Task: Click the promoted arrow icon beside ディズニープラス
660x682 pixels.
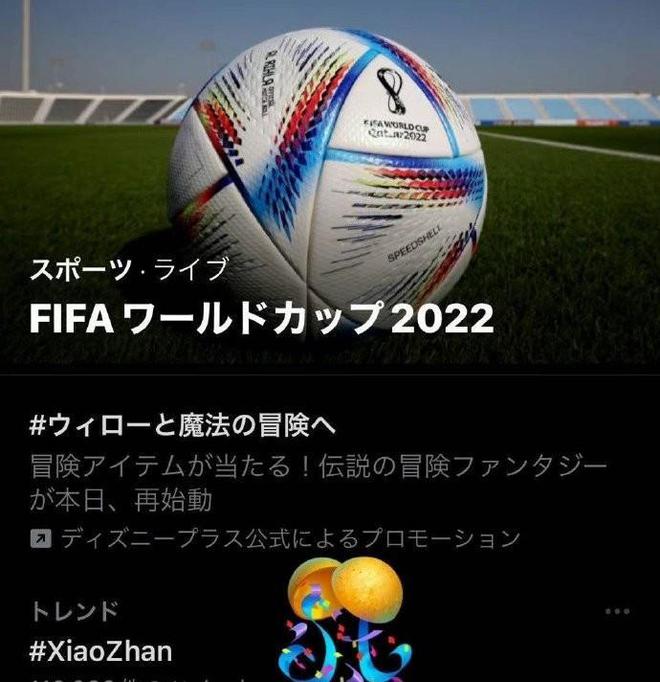Action: 41,539
